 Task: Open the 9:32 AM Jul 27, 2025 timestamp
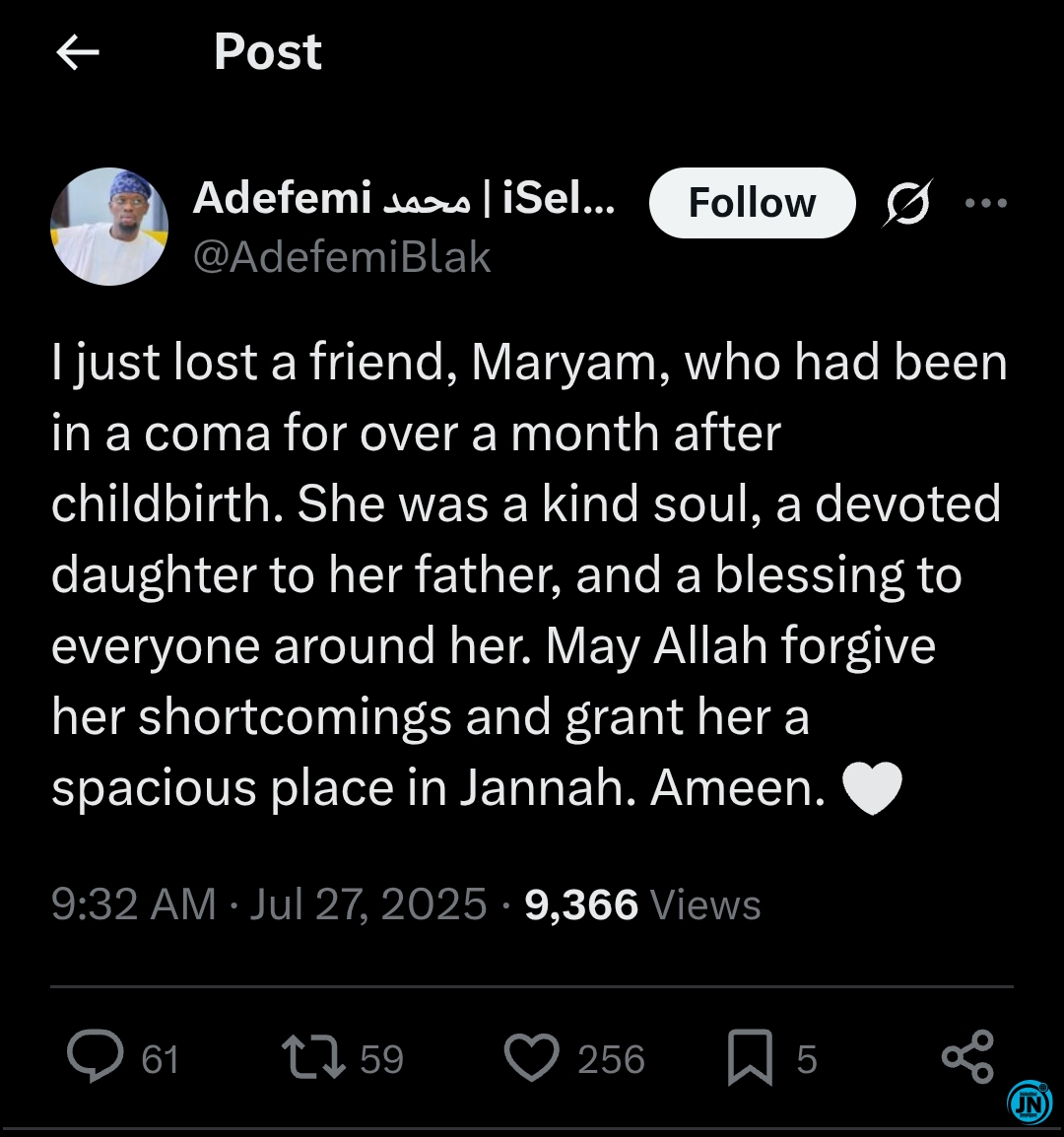tap(269, 904)
